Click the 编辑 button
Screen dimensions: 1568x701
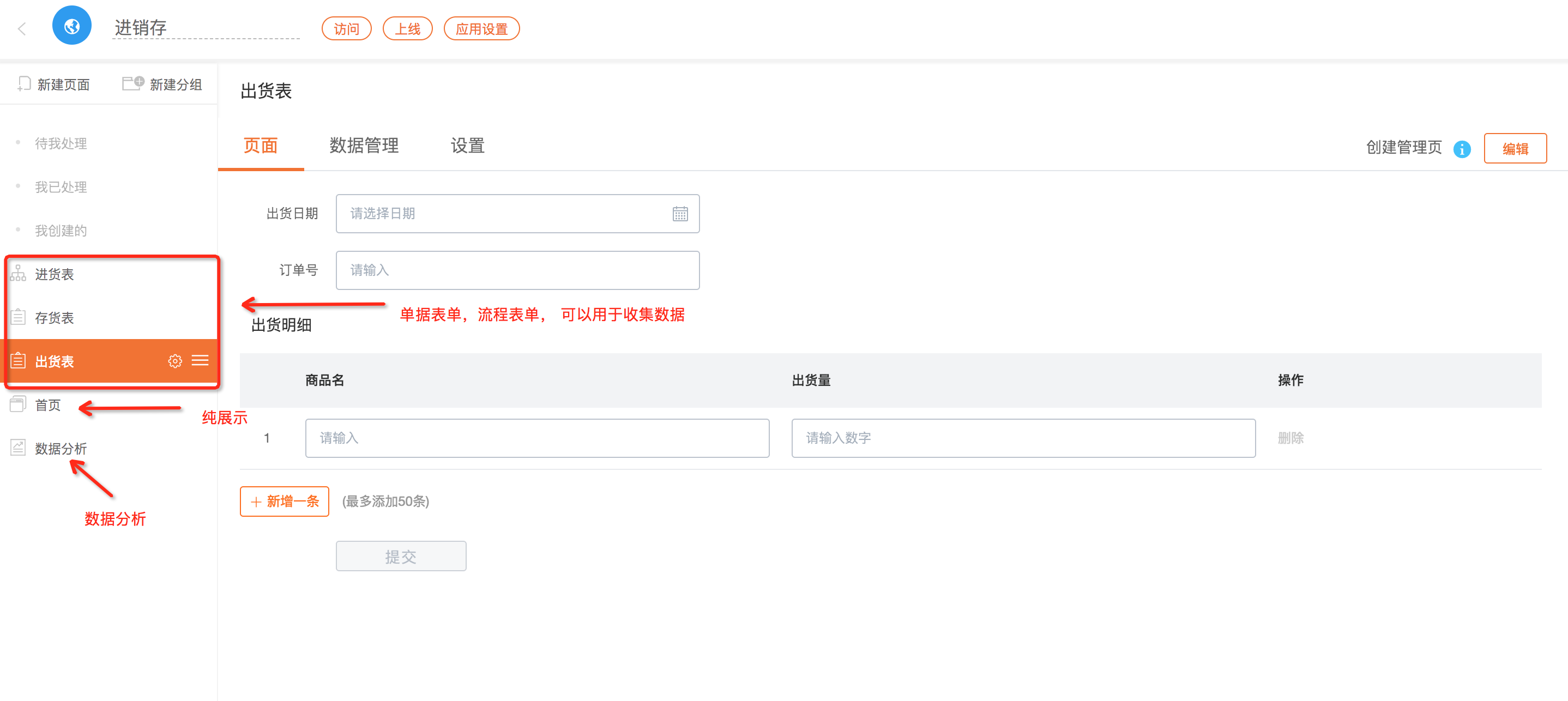tap(1515, 148)
